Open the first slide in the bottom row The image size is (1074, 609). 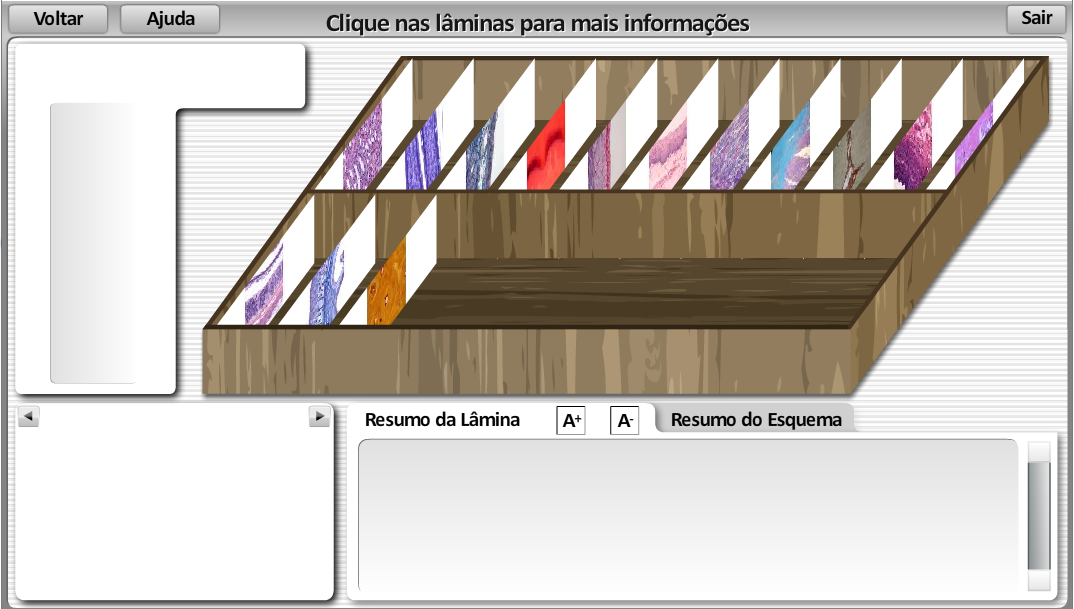264,286
